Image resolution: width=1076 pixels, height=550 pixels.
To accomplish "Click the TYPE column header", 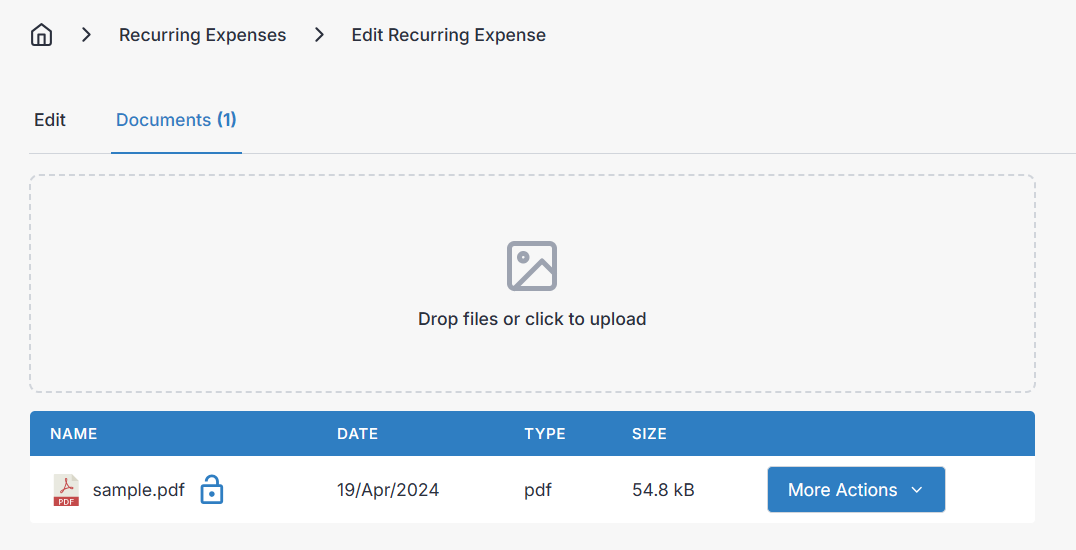I will pyautogui.click(x=545, y=434).
